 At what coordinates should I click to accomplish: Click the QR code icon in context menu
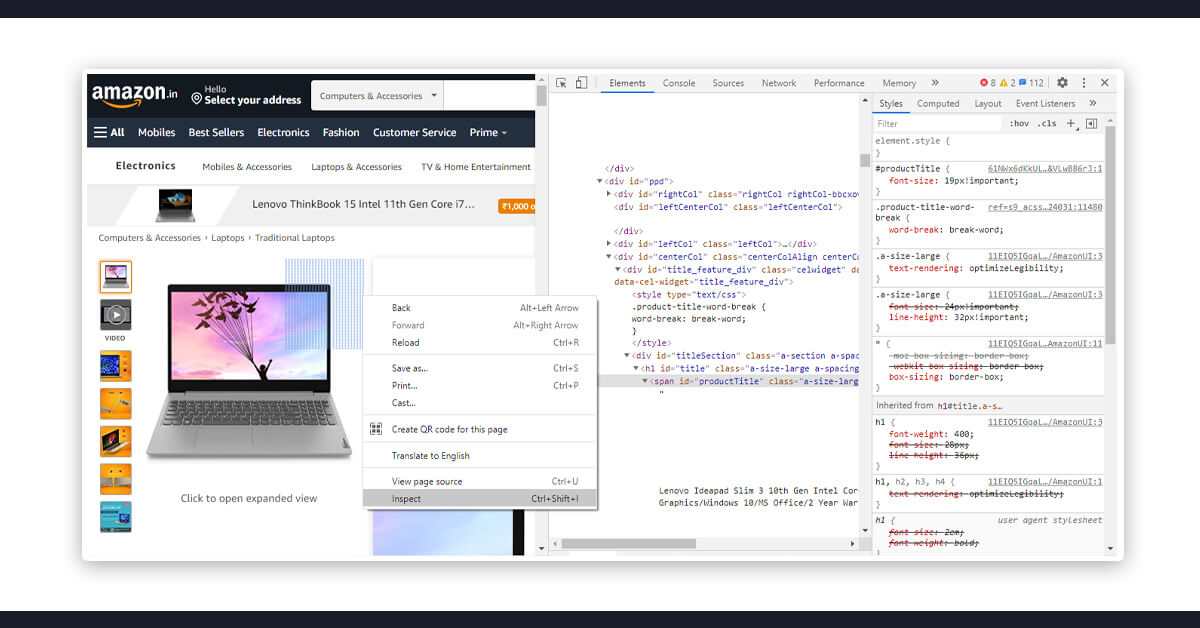point(376,429)
